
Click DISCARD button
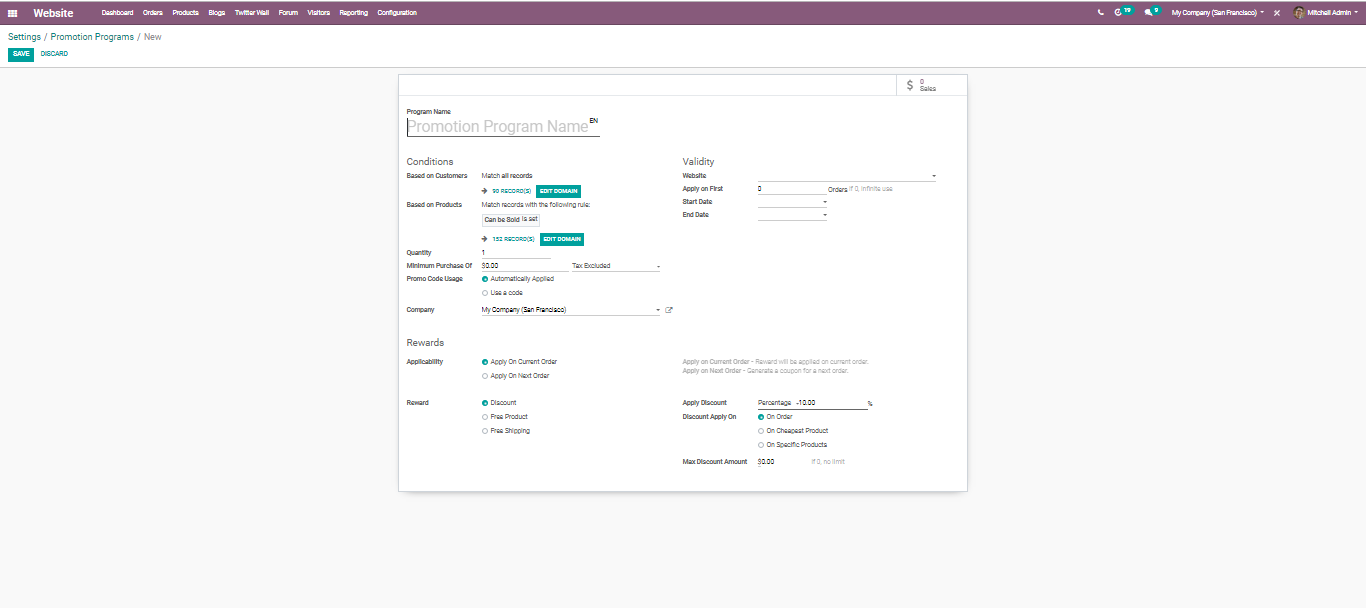click(x=54, y=54)
